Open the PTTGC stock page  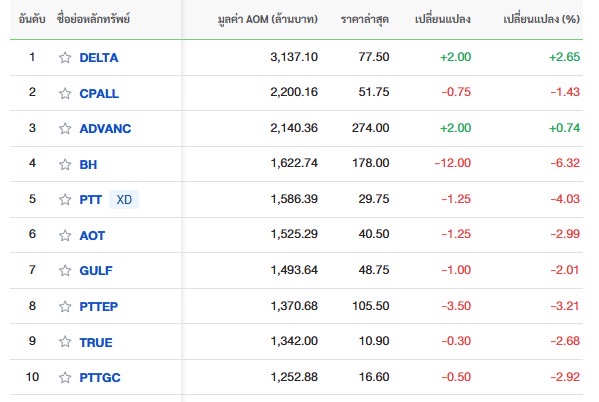pos(100,378)
